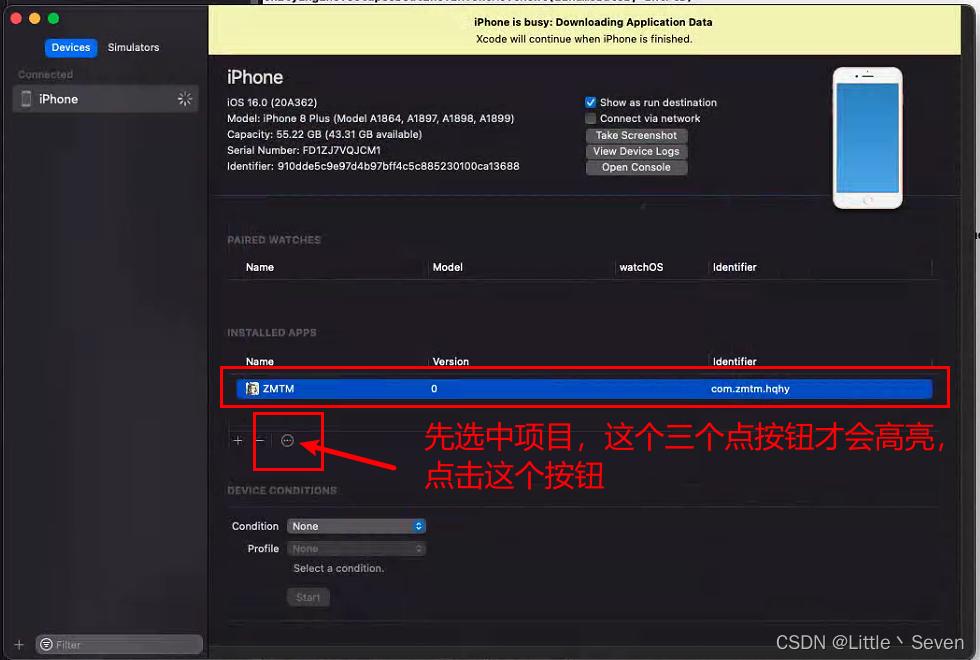Click Take Screenshot button
The image size is (980, 660).
tap(636, 135)
